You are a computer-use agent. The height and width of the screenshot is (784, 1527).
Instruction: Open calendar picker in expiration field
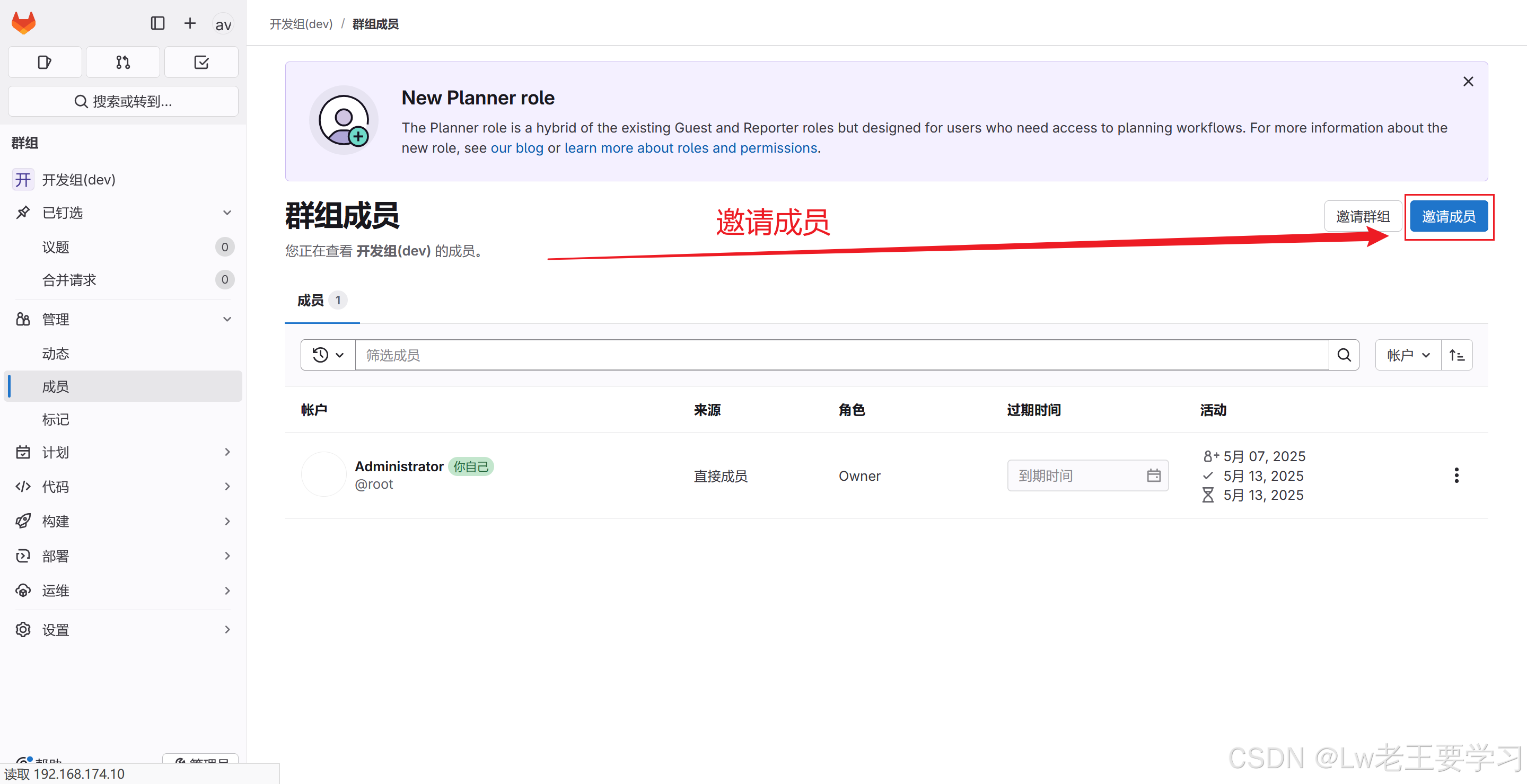[x=1153, y=475]
